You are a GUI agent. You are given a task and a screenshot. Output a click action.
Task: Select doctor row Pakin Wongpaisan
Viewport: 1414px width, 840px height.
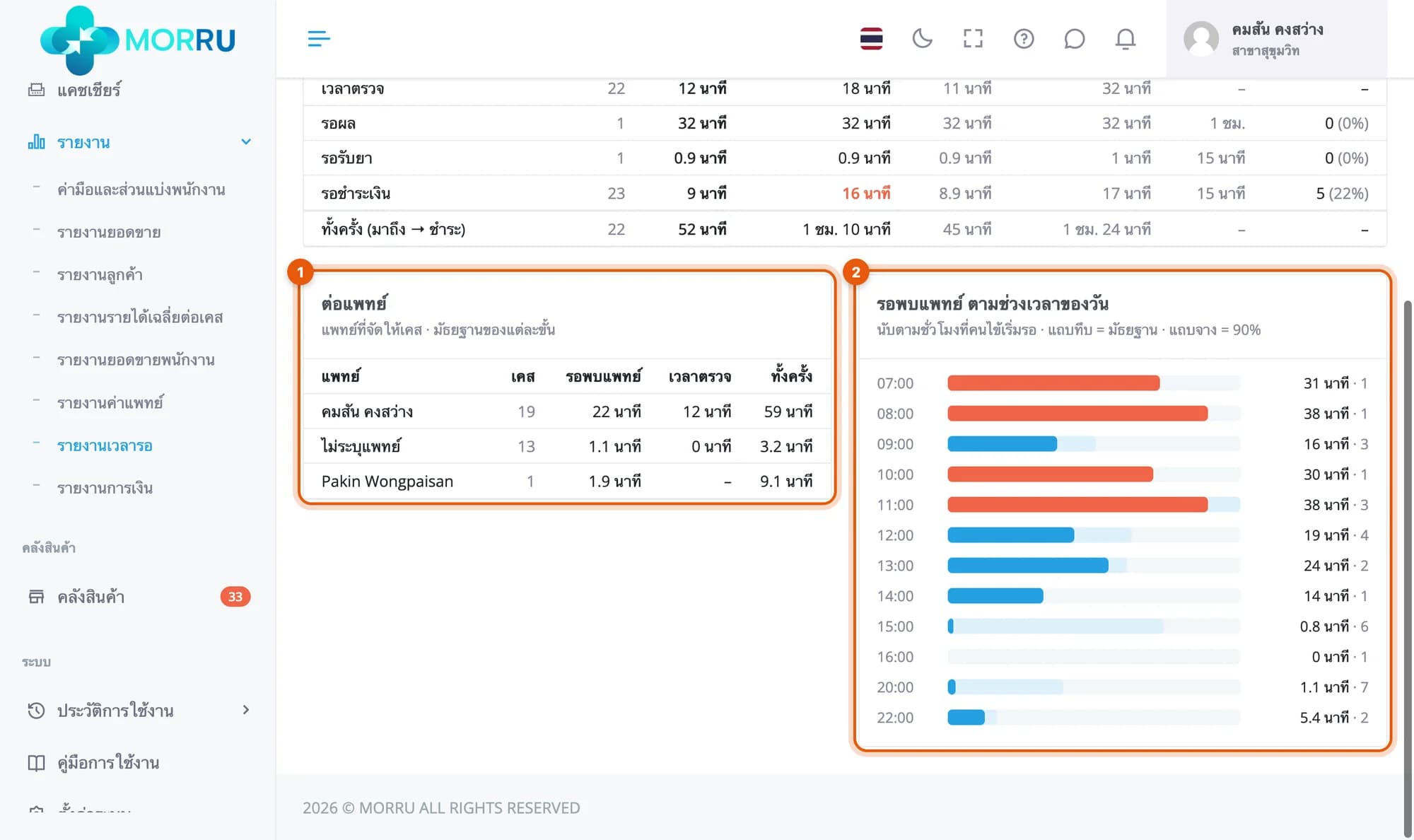(x=567, y=482)
